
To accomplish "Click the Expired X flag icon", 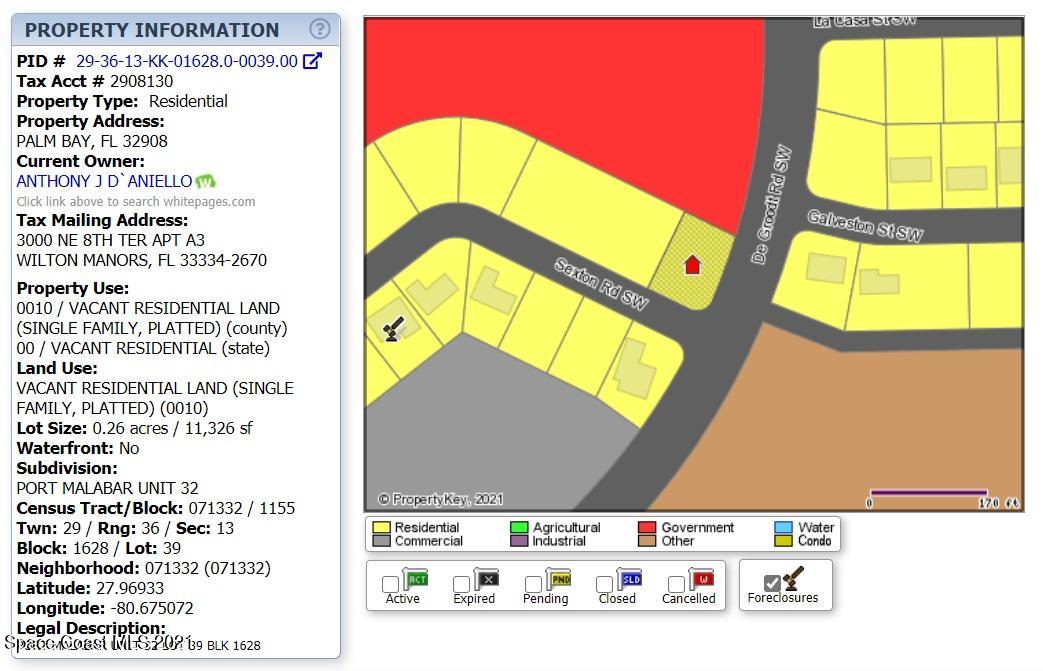I will click(x=486, y=580).
